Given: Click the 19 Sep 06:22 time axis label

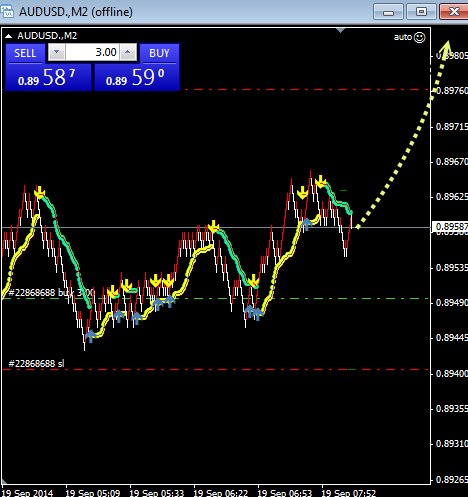Looking at the screenshot, I should click(x=221, y=493).
